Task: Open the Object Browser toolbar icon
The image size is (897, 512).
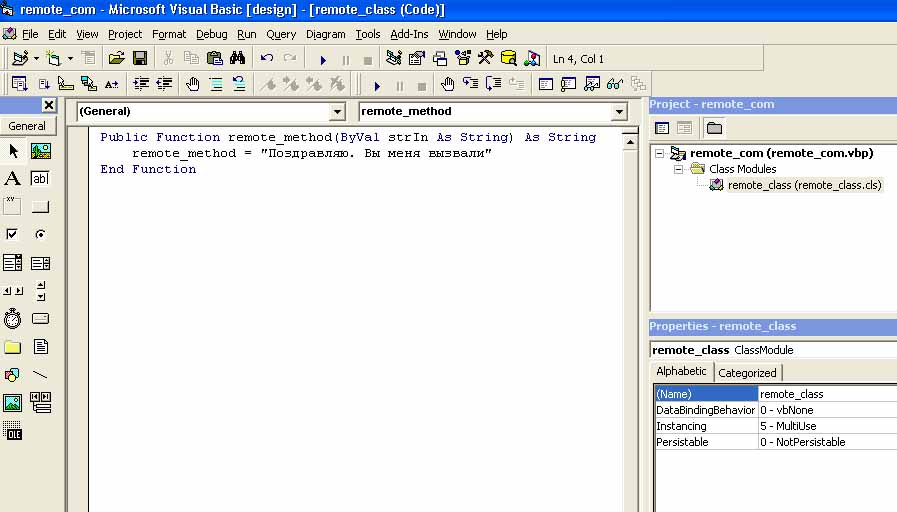Action: point(462,58)
